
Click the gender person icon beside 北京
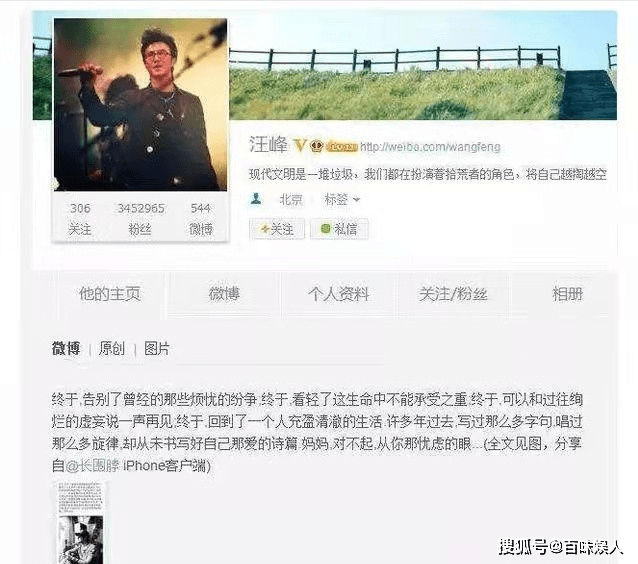256,199
